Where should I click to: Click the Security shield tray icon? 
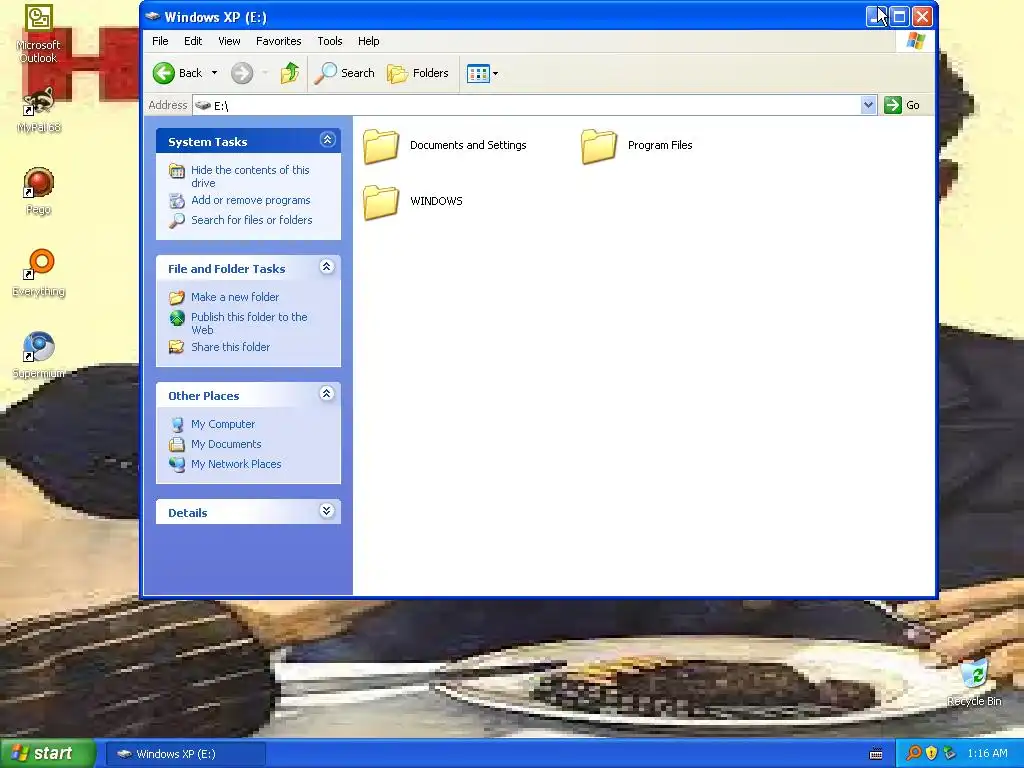931,754
